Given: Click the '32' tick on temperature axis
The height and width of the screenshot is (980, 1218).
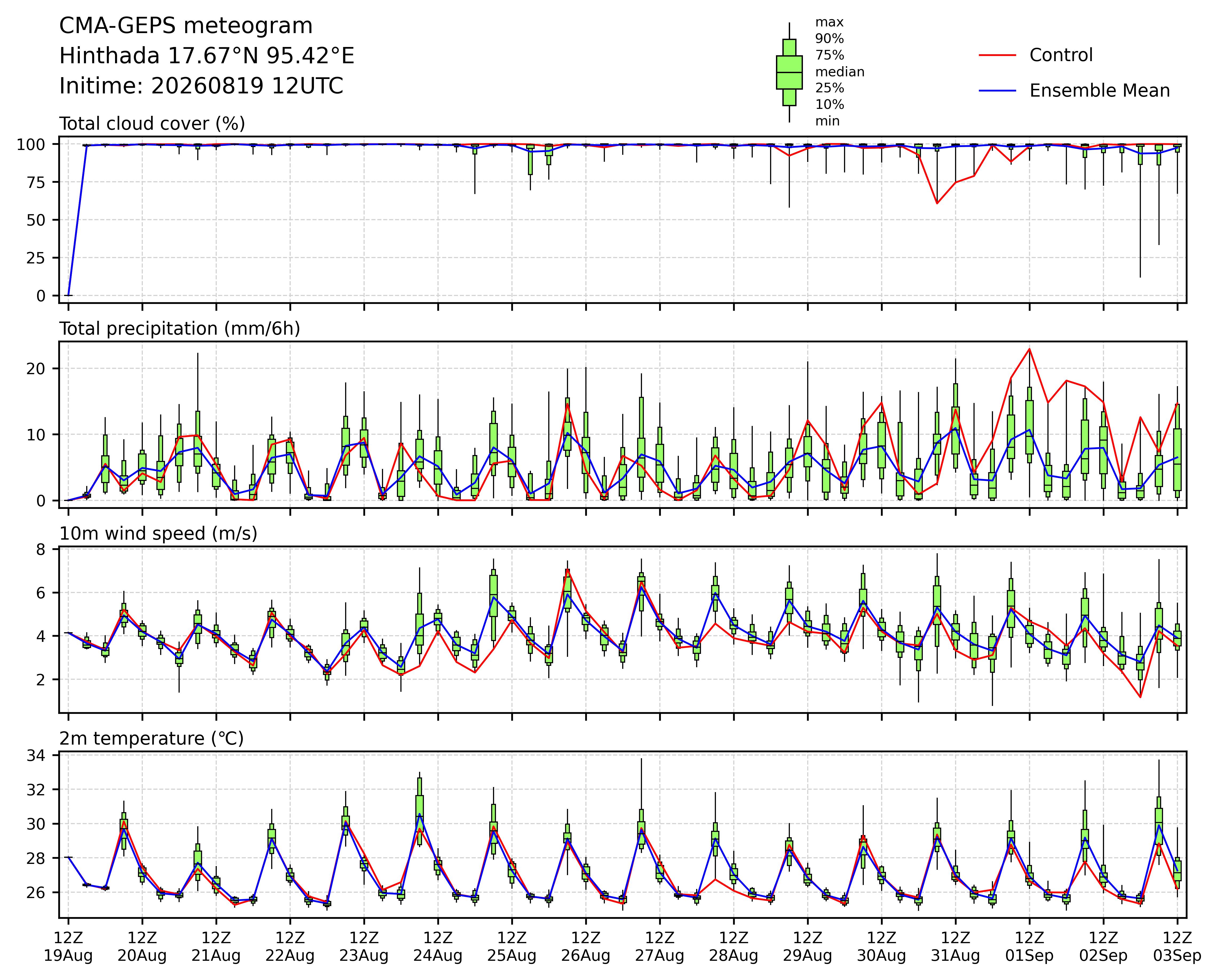Looking at the screenshot, I should [36, 790].
